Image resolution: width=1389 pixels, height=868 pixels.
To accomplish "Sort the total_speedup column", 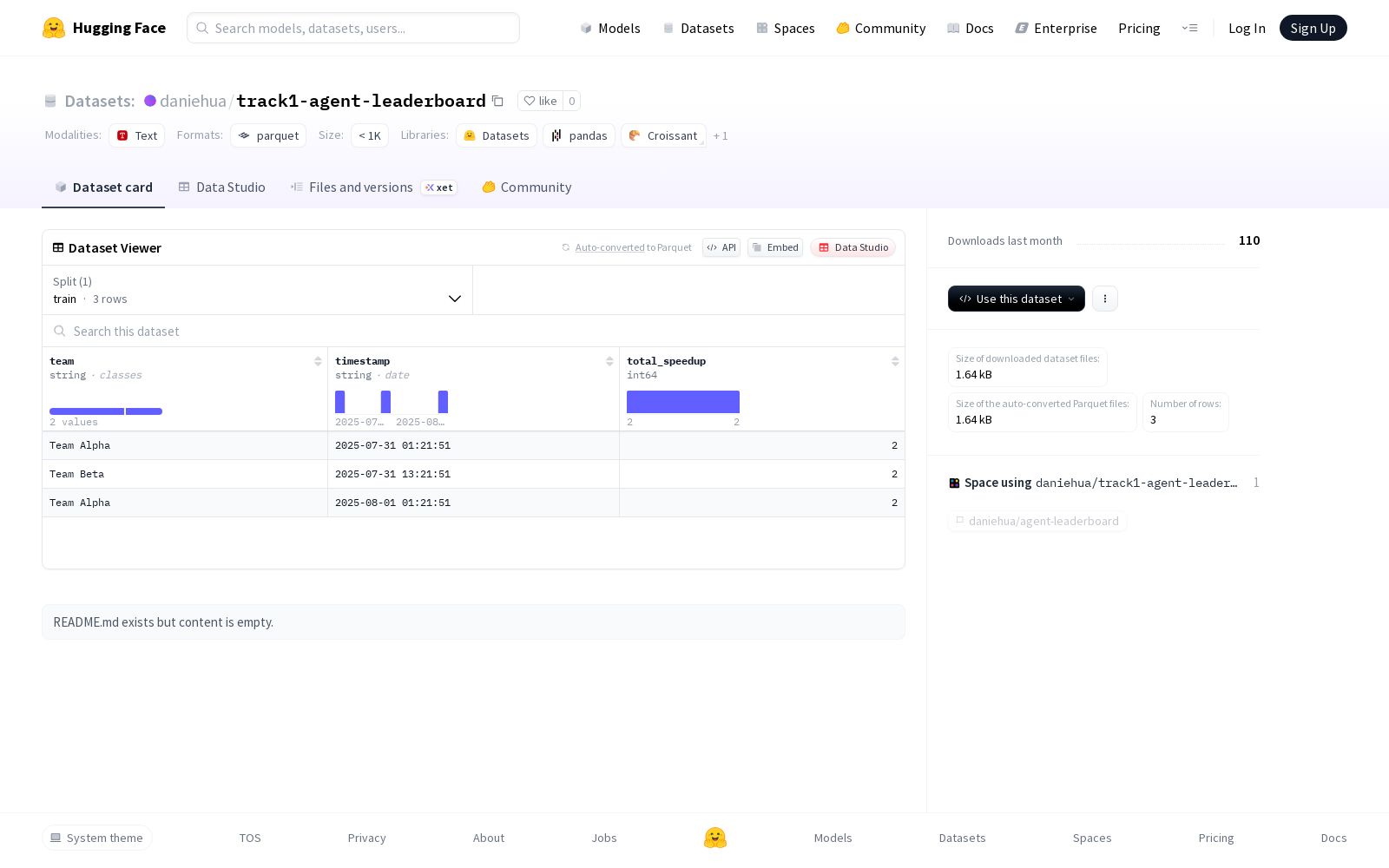I will [895, 361].
